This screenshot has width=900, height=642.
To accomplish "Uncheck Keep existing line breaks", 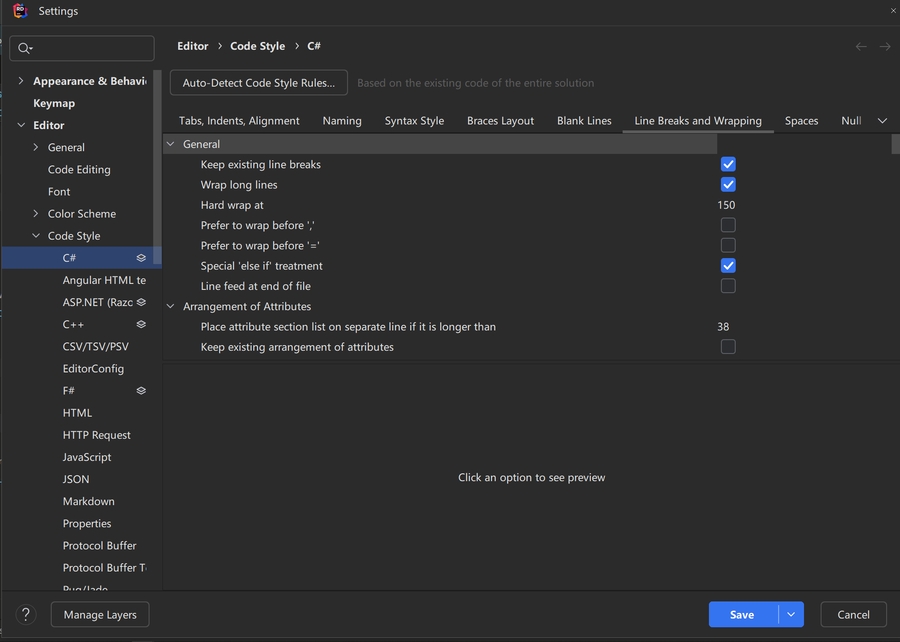I will tap(728, 164).
